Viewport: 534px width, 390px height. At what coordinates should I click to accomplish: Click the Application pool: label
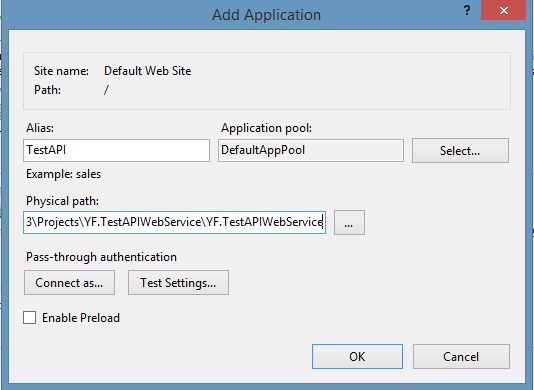coord(266,128)
